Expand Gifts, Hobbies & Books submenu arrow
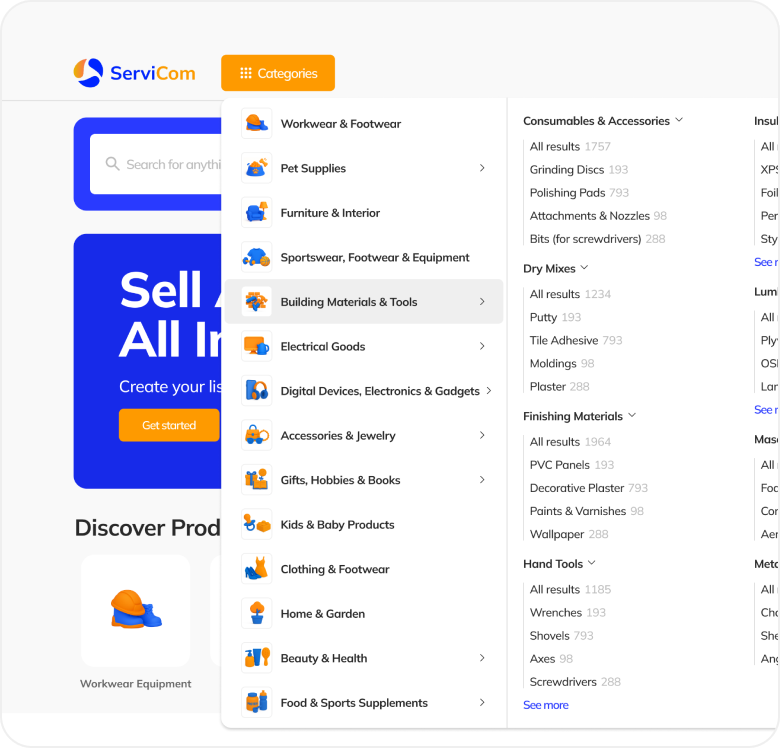The image size is (780, 748). tap(482, 480)
